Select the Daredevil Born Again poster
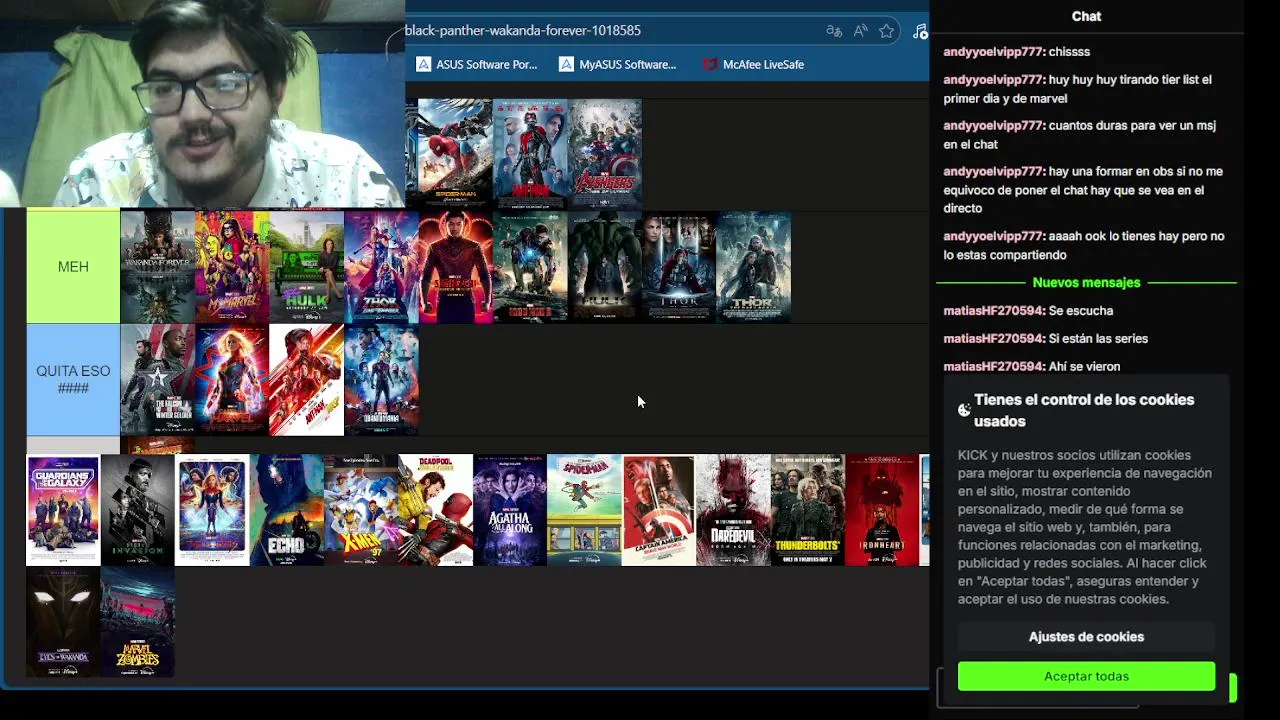 click(x=734, y=510)
